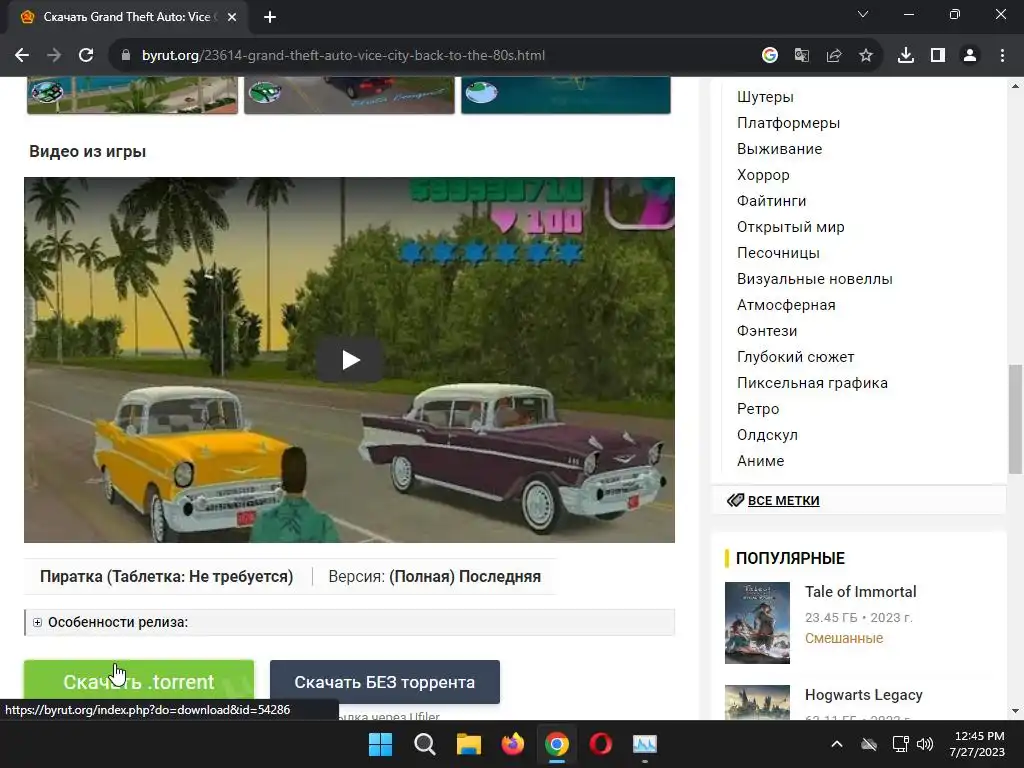Open second screenshot thumbnail
The width and height of the screenshot is (1024, 768).
point(349,95)
